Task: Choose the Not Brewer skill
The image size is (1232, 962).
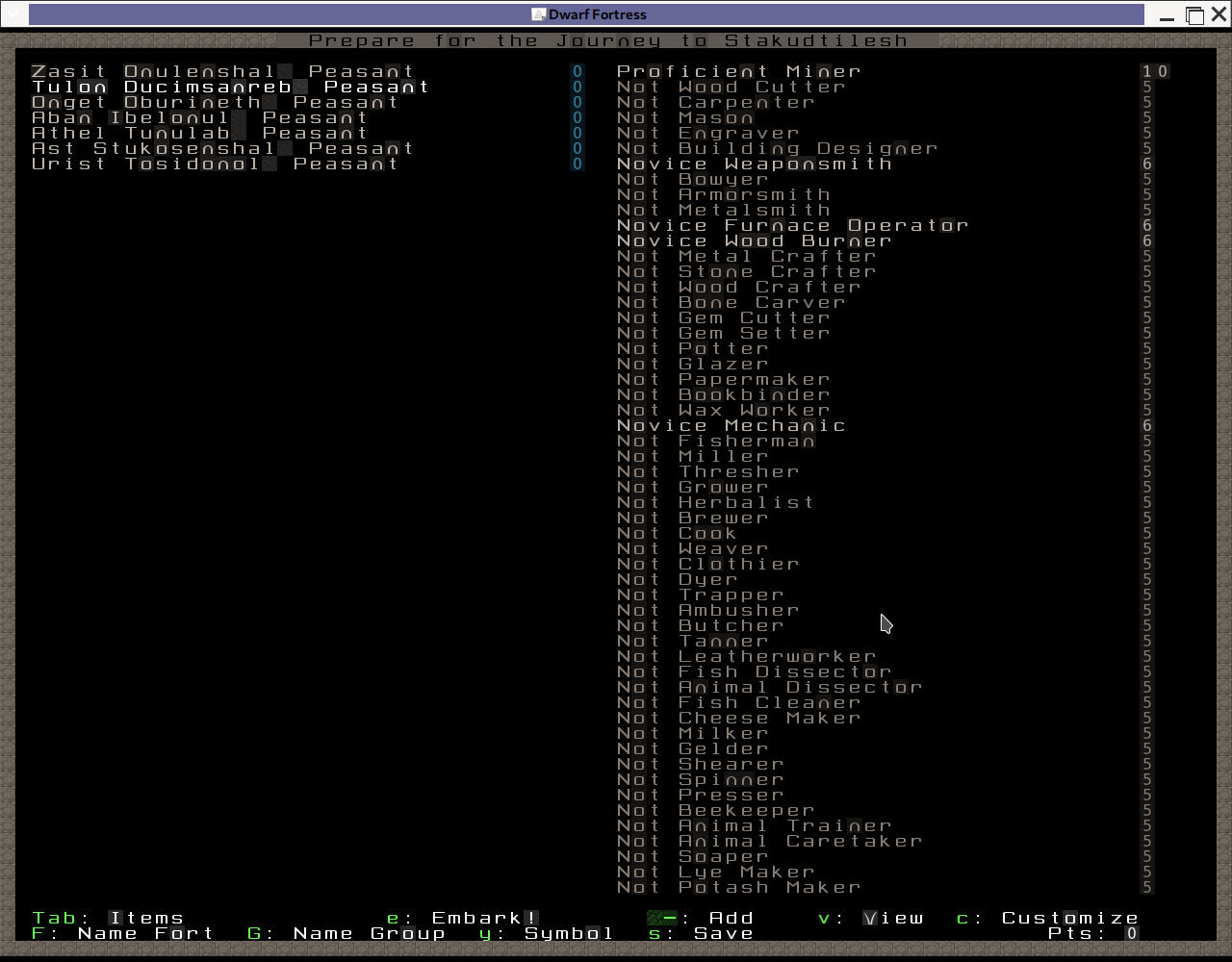Action: [x=692, y=518]
